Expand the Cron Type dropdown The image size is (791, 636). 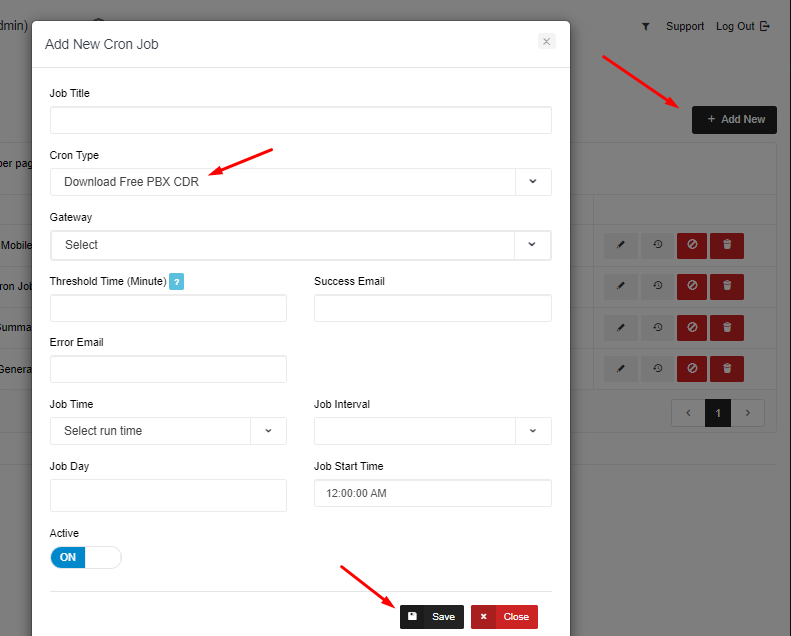[x=532, y=182]
